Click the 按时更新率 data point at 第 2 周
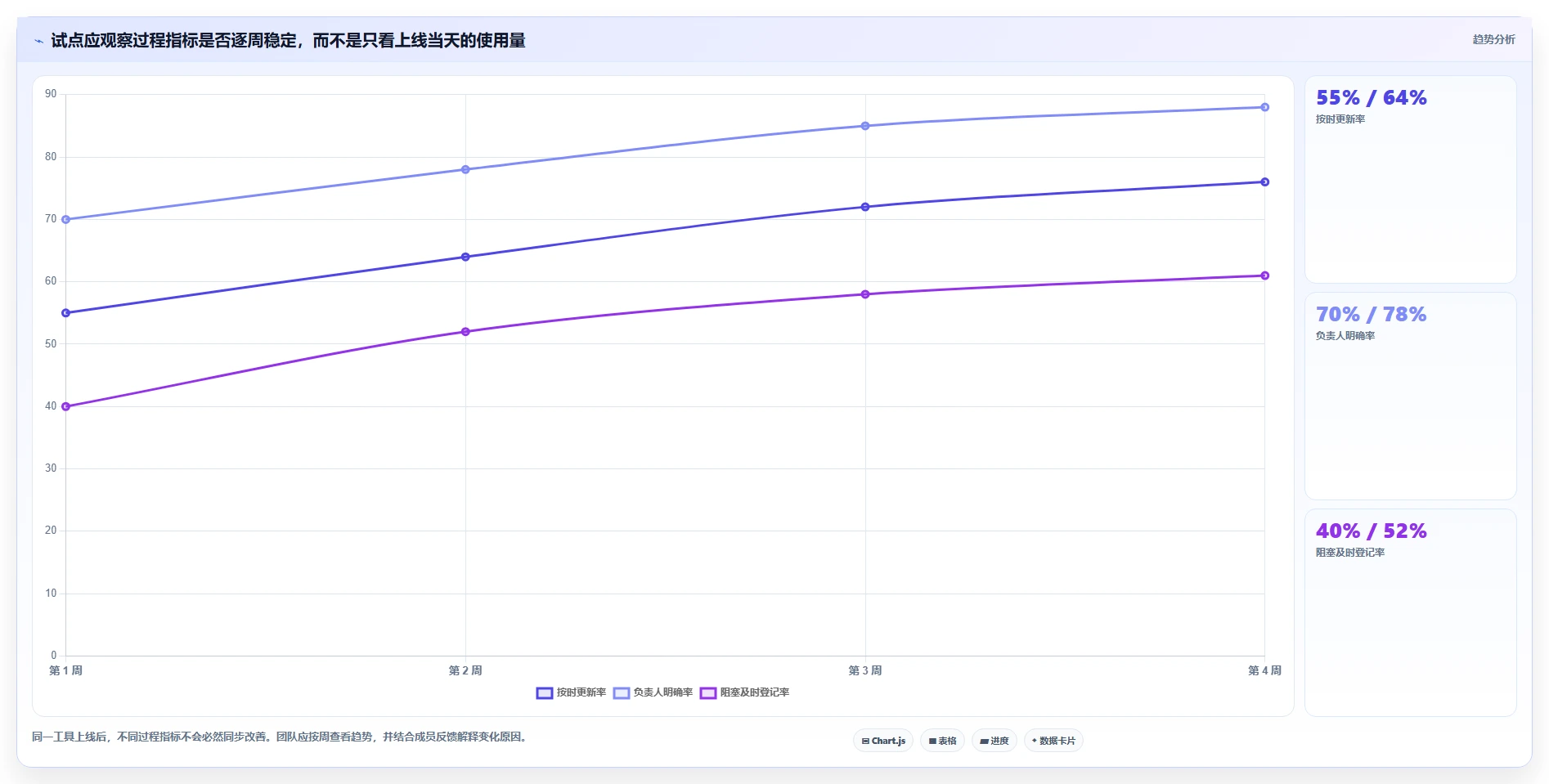 465,257
